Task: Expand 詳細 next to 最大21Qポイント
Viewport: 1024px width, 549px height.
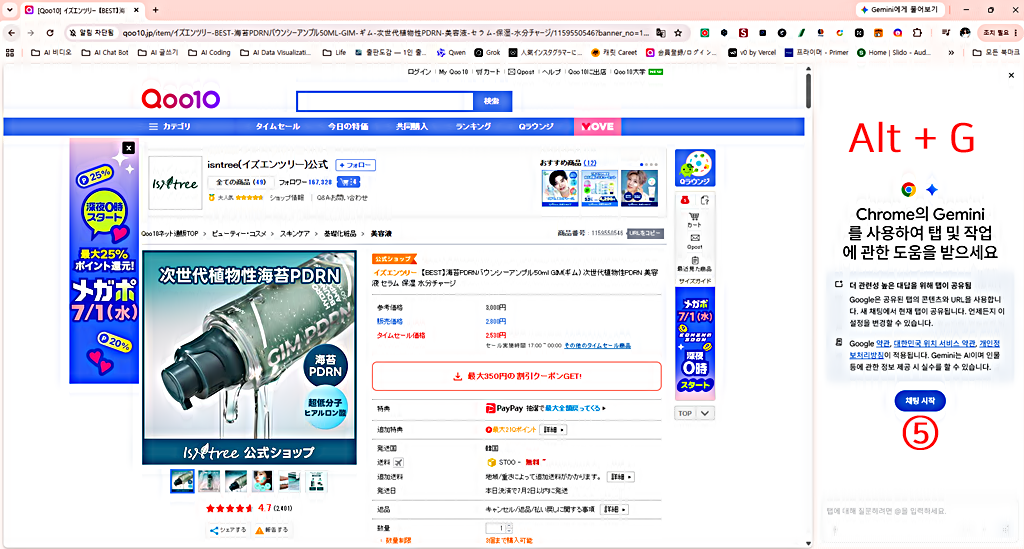Action: [553, 430]
